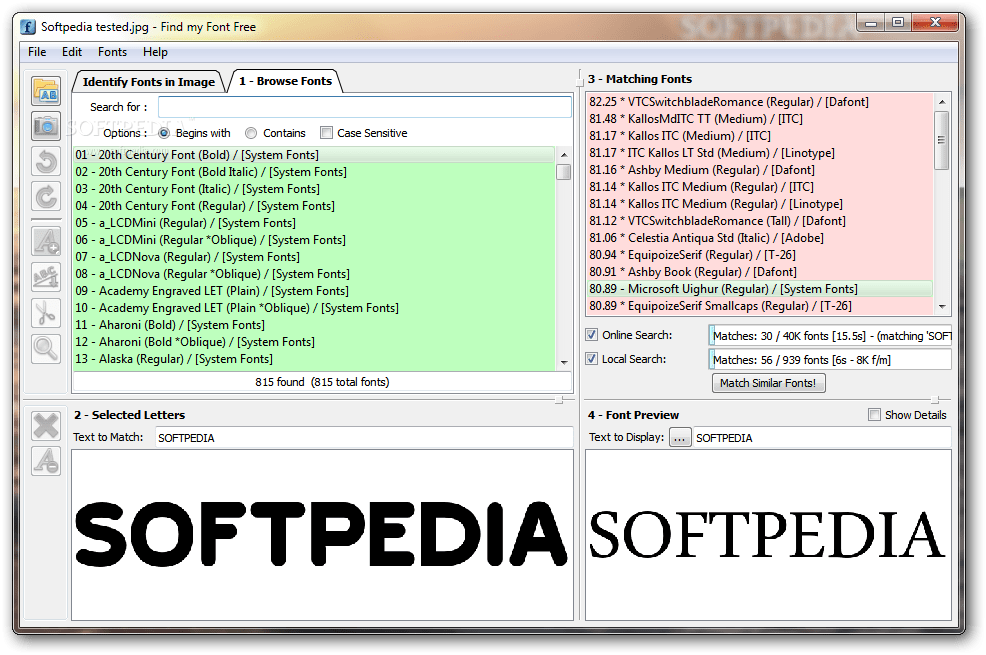Click the rotate clockwise arrow icon
The height and width of the screenshot is (655, 986).
click(x=46, y=196)
